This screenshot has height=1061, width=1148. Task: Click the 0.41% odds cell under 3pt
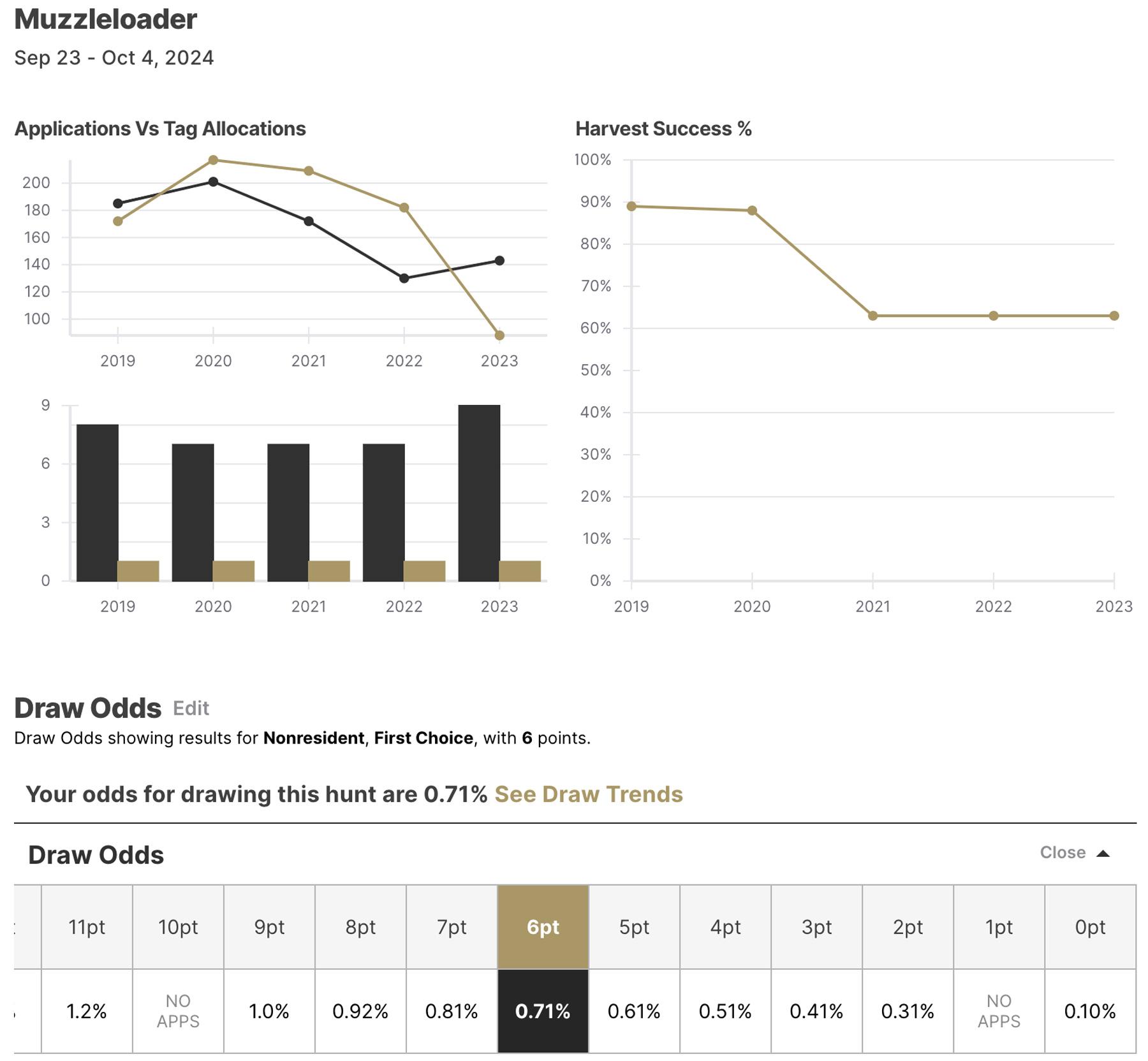(817, 1010)
